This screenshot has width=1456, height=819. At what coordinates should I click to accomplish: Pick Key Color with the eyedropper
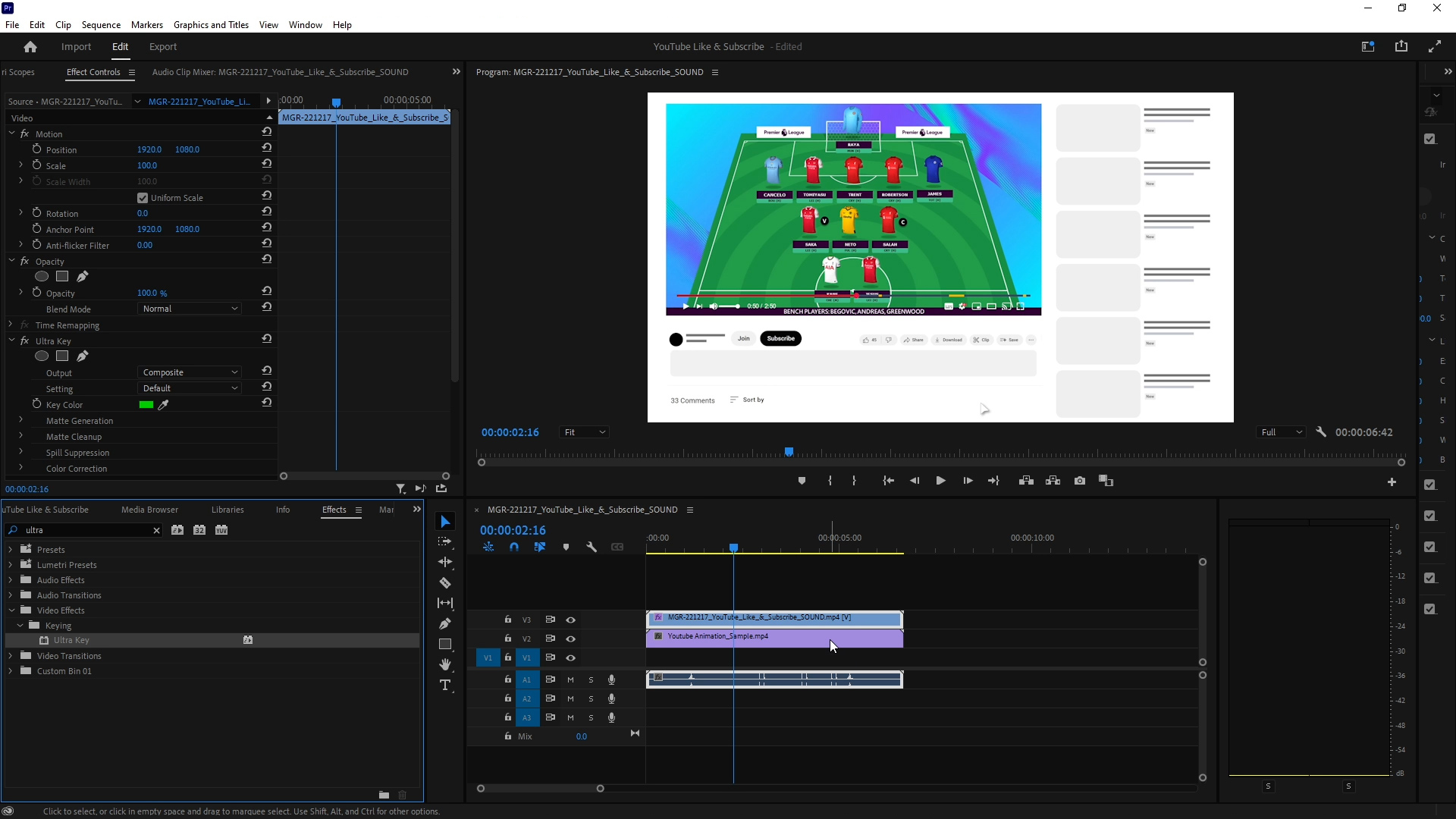pyautogui.click(x=164, y=404)
